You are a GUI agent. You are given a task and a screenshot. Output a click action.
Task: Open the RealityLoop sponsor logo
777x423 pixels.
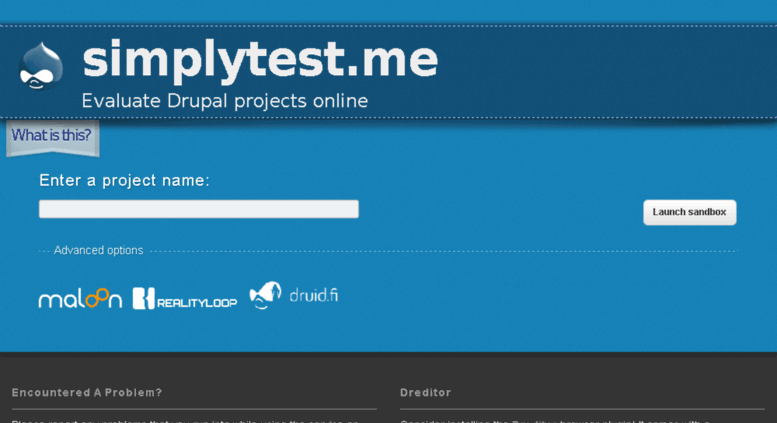click(185, 299)
